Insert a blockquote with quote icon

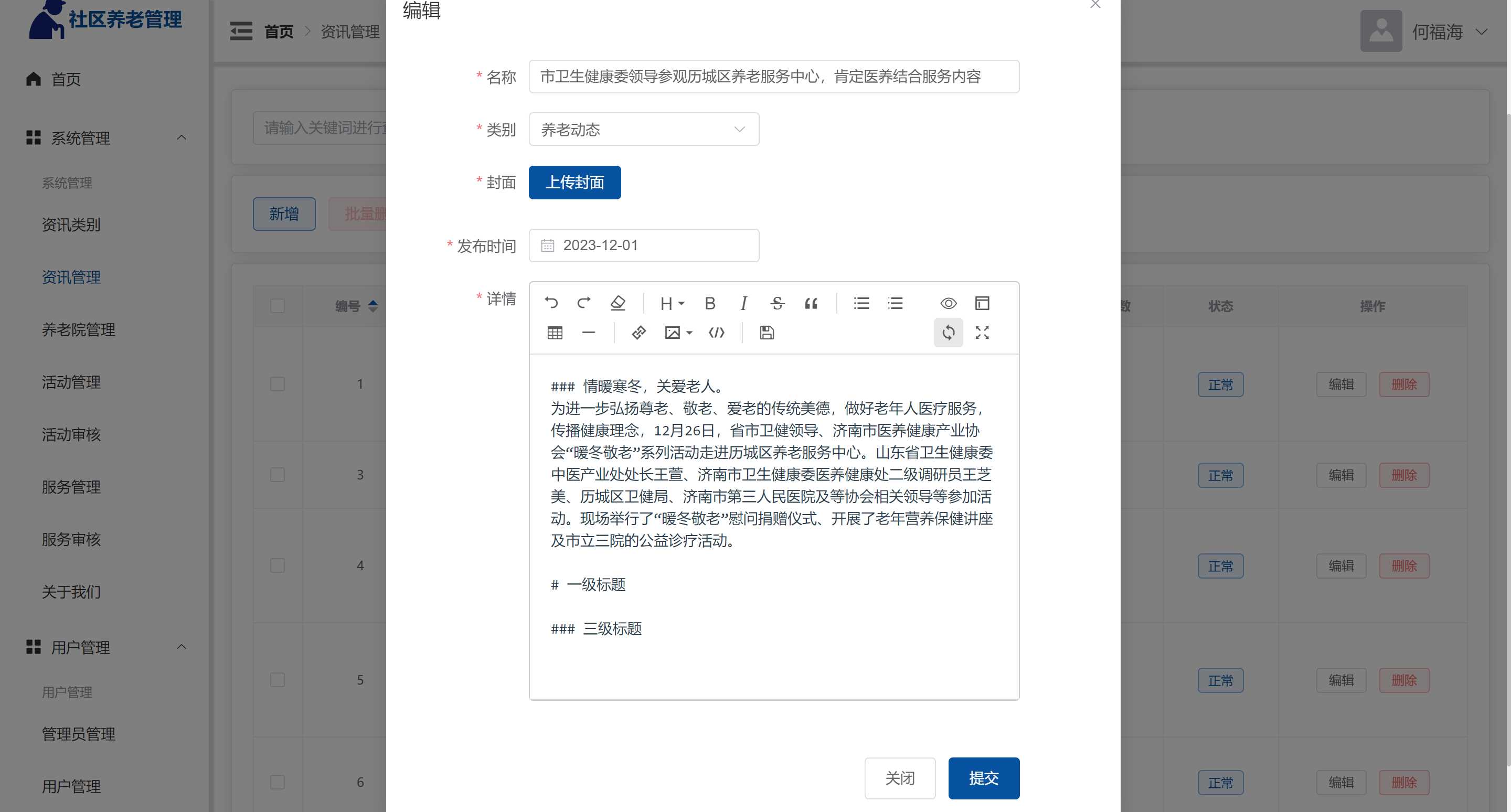tap(811, 303)
